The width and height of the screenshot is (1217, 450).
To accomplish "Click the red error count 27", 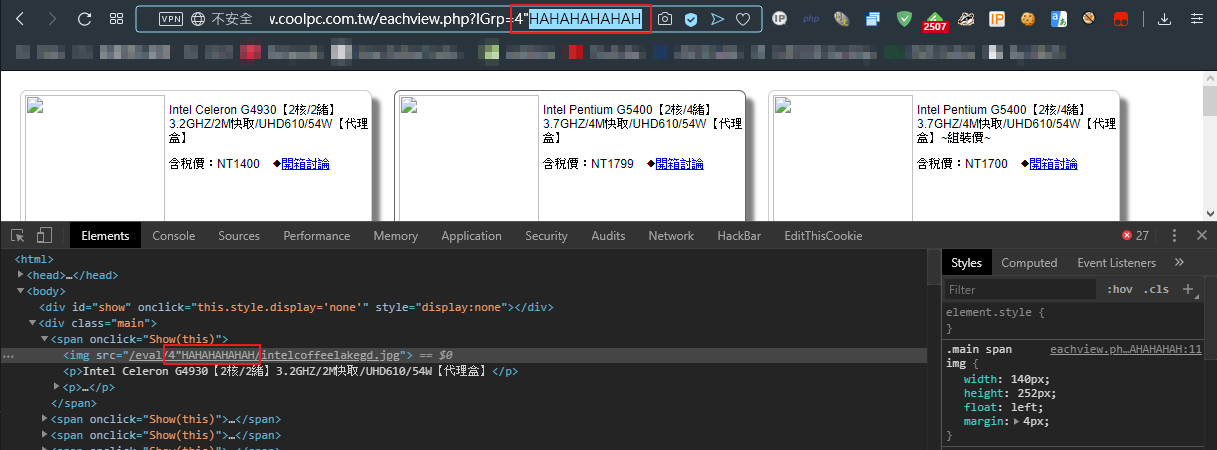I will click(x=1135, y=236).
